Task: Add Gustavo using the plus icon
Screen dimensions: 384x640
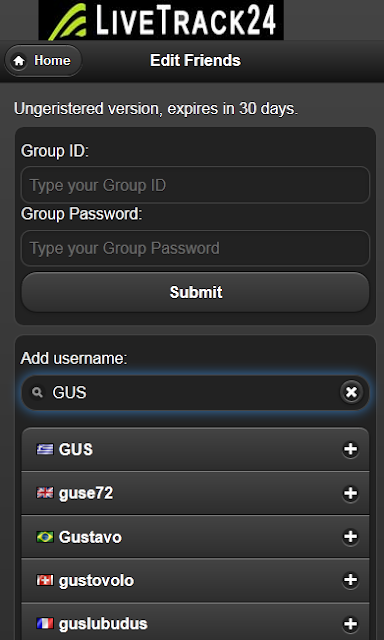Action: click(x=350, y=537)
